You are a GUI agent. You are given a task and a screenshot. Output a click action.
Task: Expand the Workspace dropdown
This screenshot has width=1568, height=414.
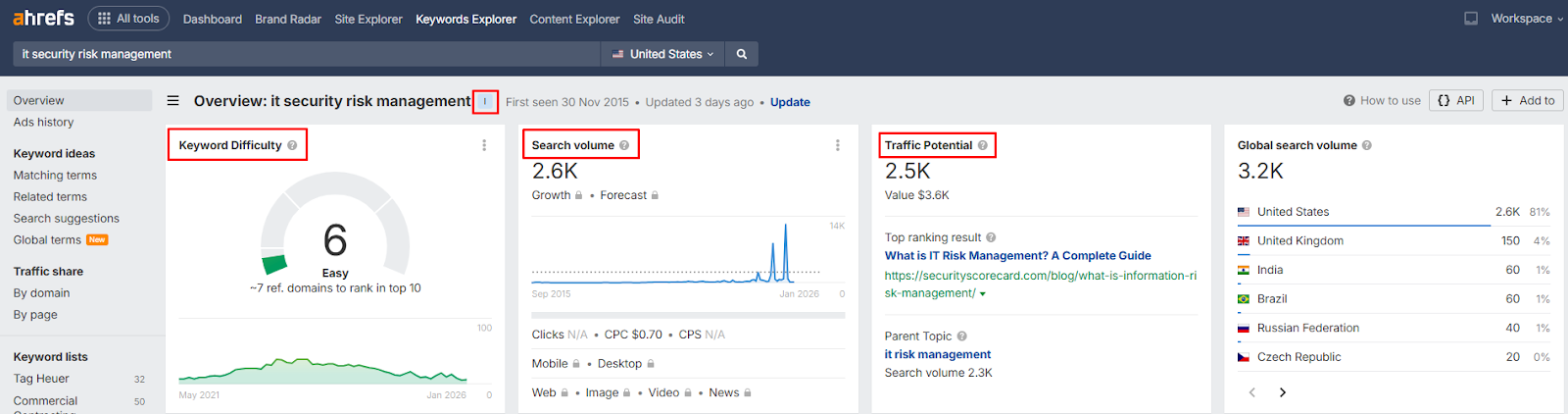pyautogui.click(x=1527, y=19)
